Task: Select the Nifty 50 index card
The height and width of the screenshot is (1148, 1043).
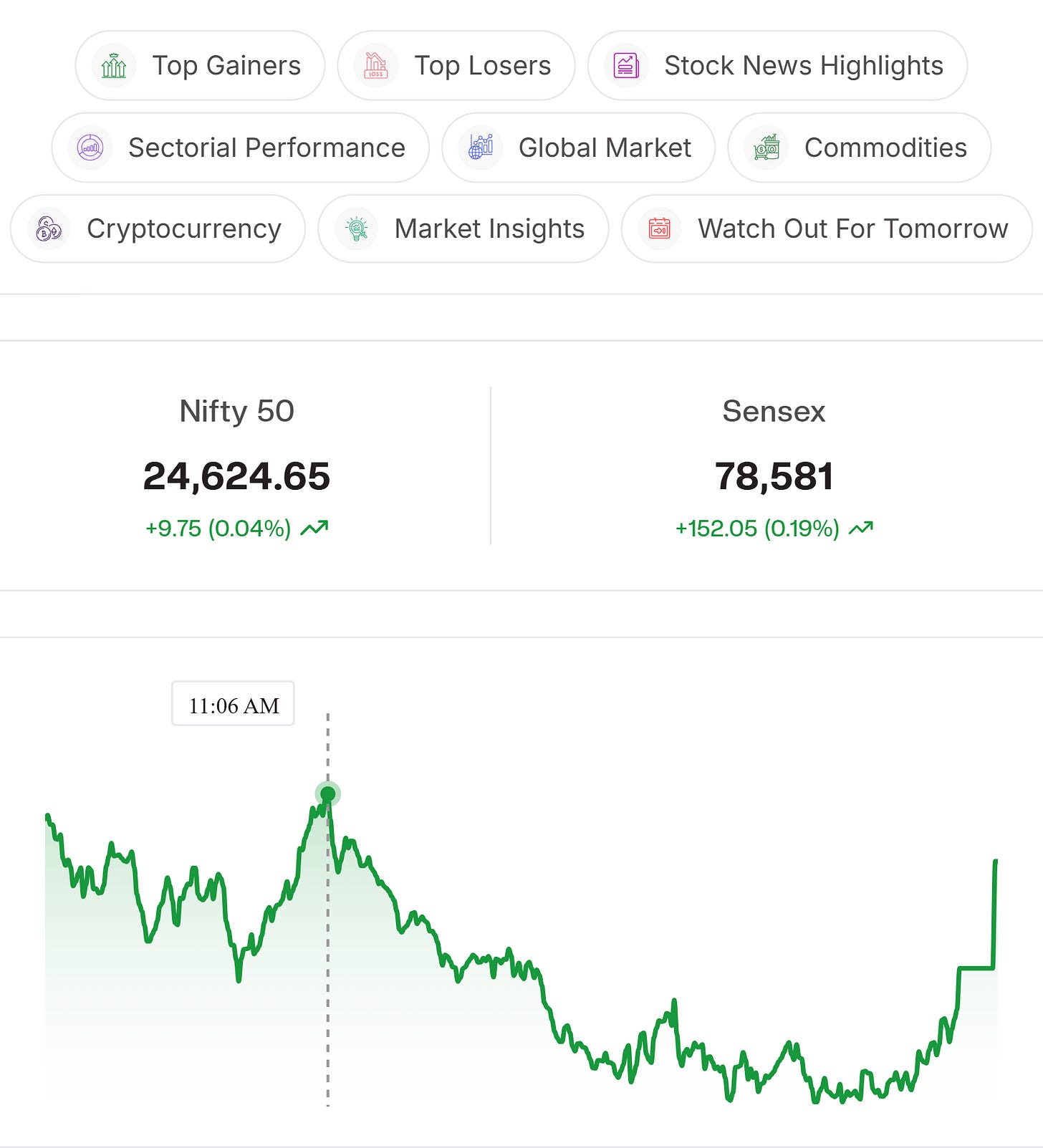Action: (x=237, y=466)
